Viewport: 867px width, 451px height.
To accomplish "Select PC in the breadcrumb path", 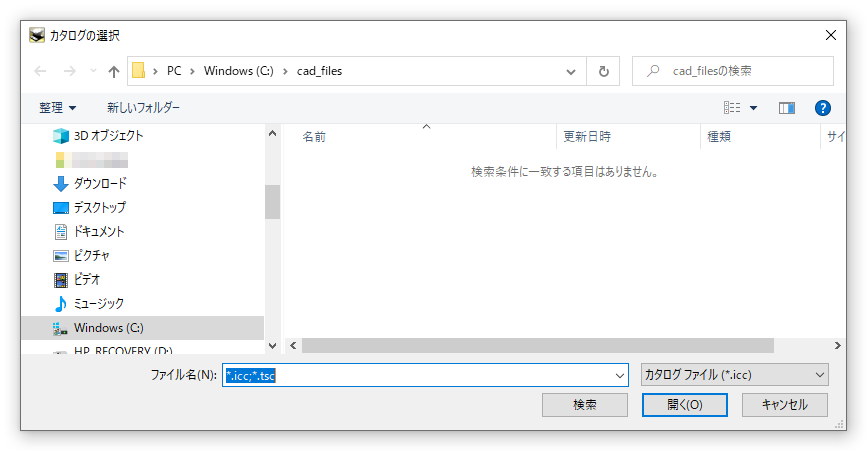I will click(174, 71).
